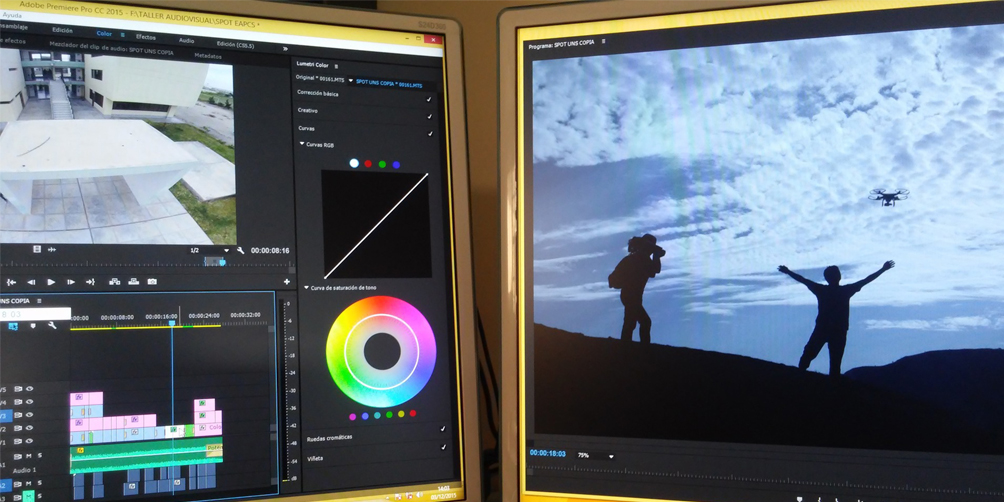This screenshot has width=1004, height=502.
Task: Switch to the Edición workspace
Action: pos(62,30)
